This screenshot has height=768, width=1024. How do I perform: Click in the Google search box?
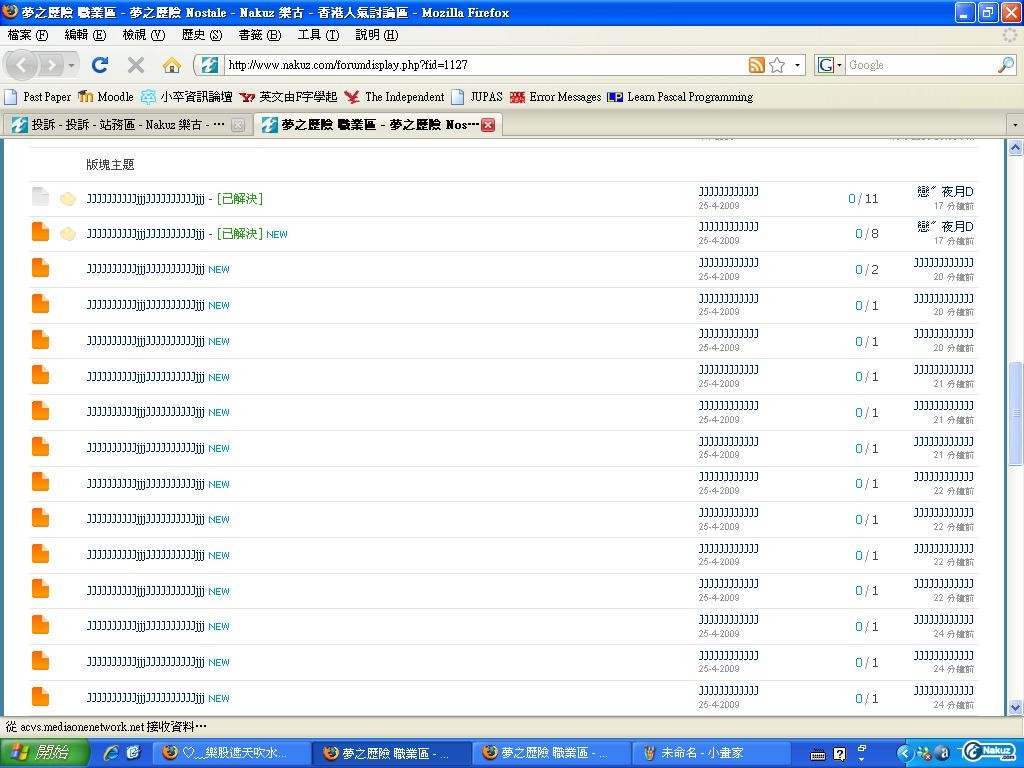(921, 65)
